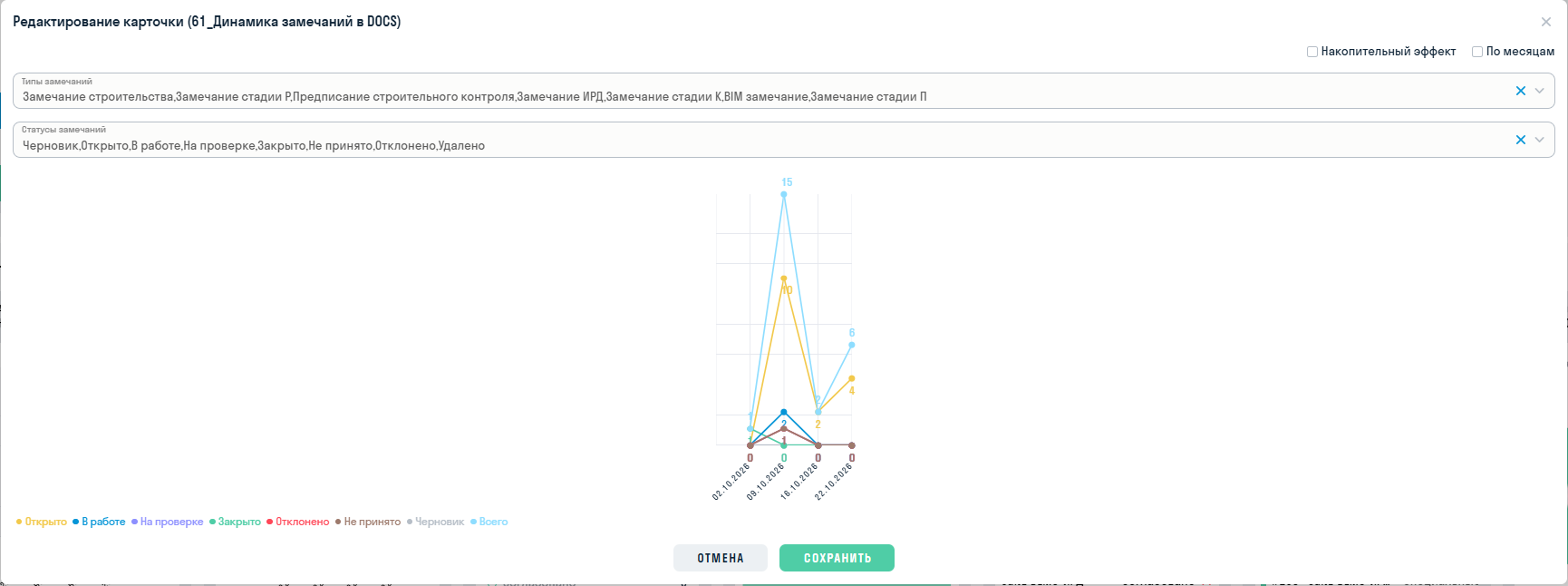Screen dimensions: 1568x586
Task: Enable the Накопительный эффект checkbox
Action: point(1312,52)
